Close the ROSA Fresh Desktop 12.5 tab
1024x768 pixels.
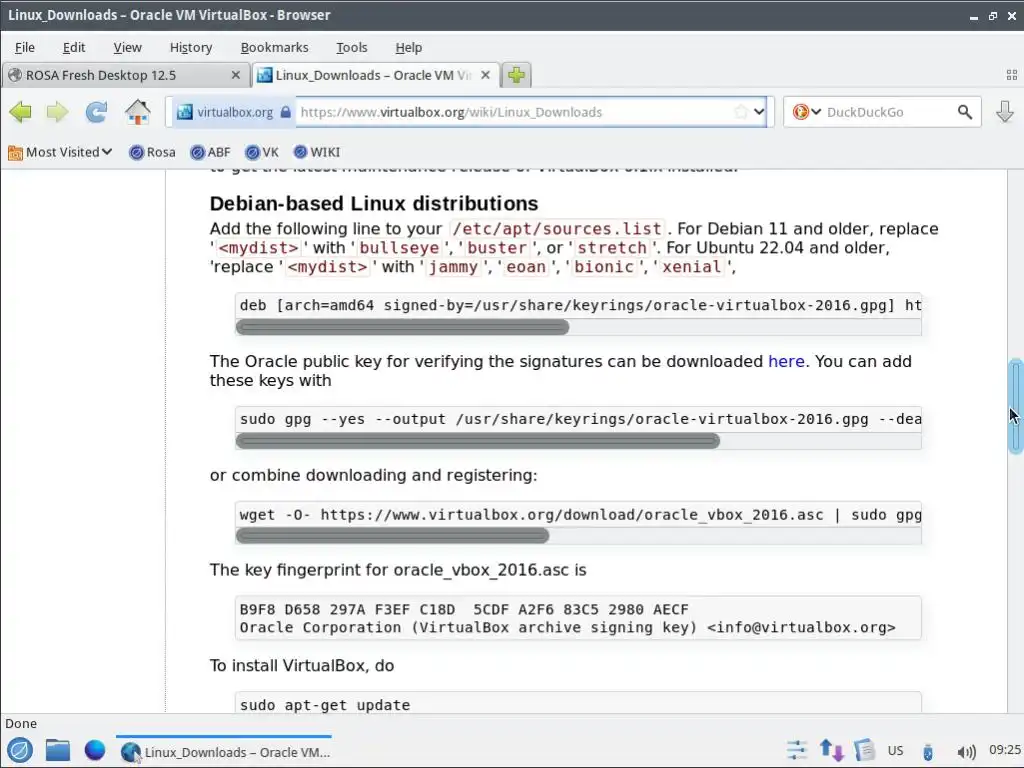[236, 75]
